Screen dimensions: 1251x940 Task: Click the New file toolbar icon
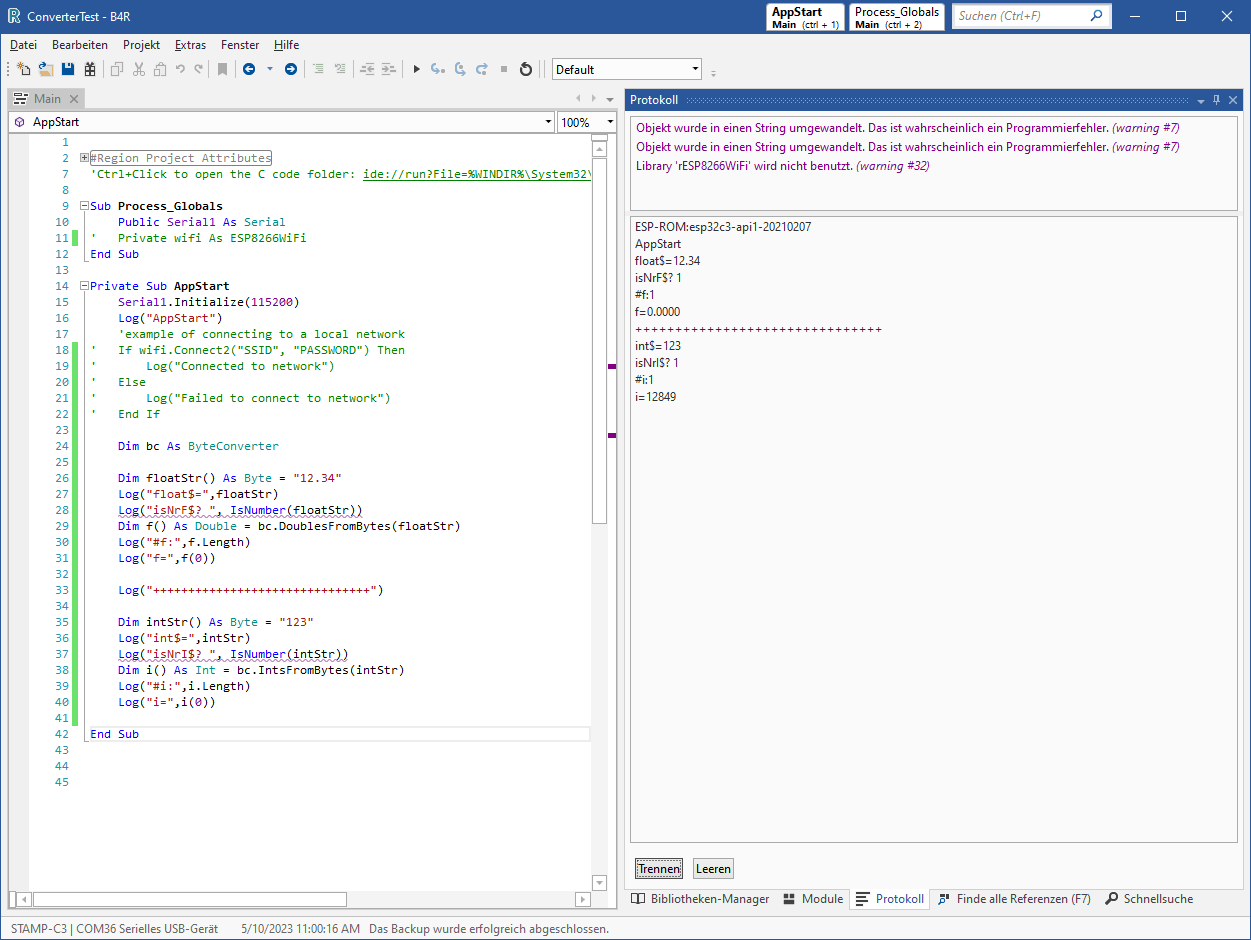(24, 69)
